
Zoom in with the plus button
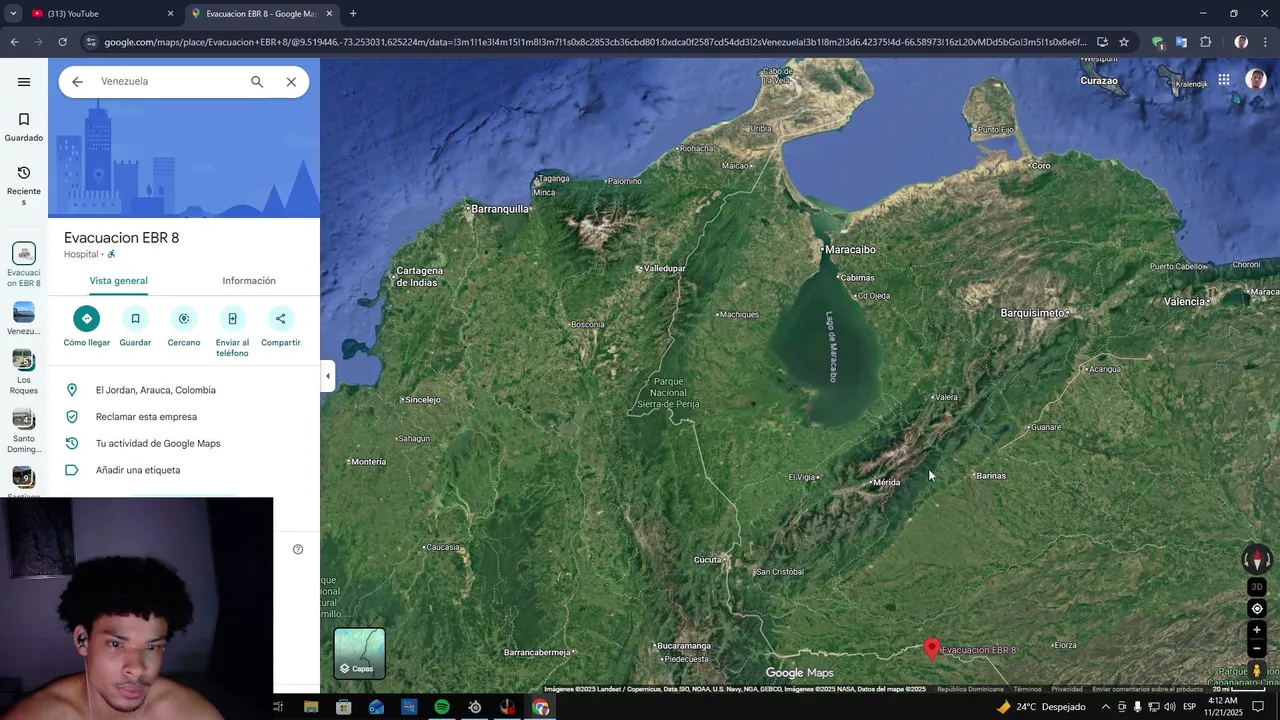click(1257, 630)
